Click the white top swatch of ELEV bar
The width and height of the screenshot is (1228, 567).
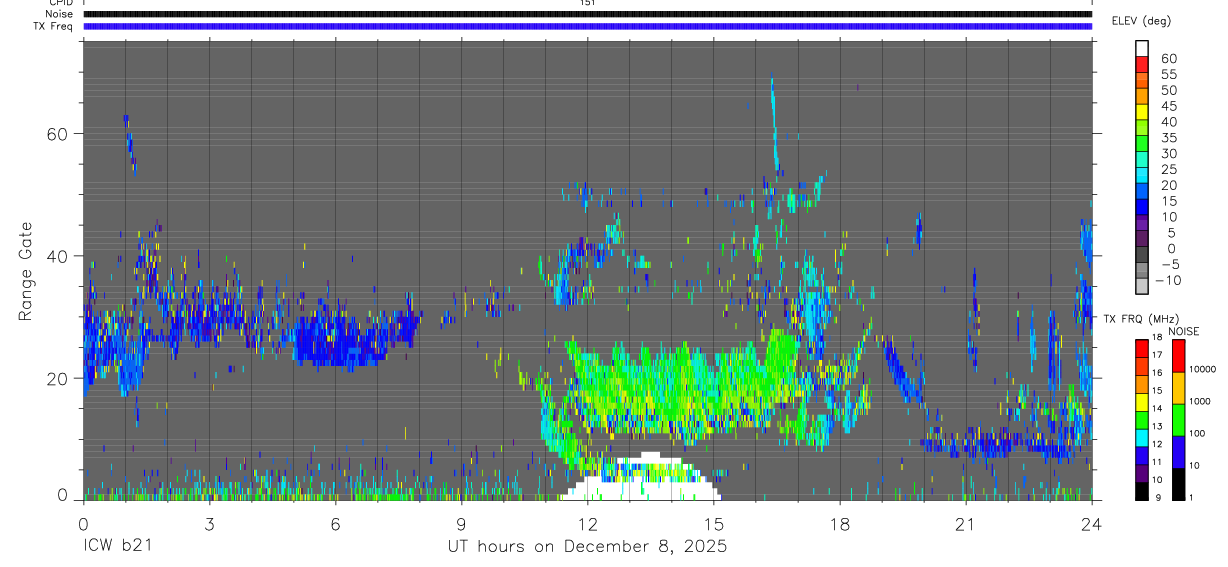[1142, 48]
